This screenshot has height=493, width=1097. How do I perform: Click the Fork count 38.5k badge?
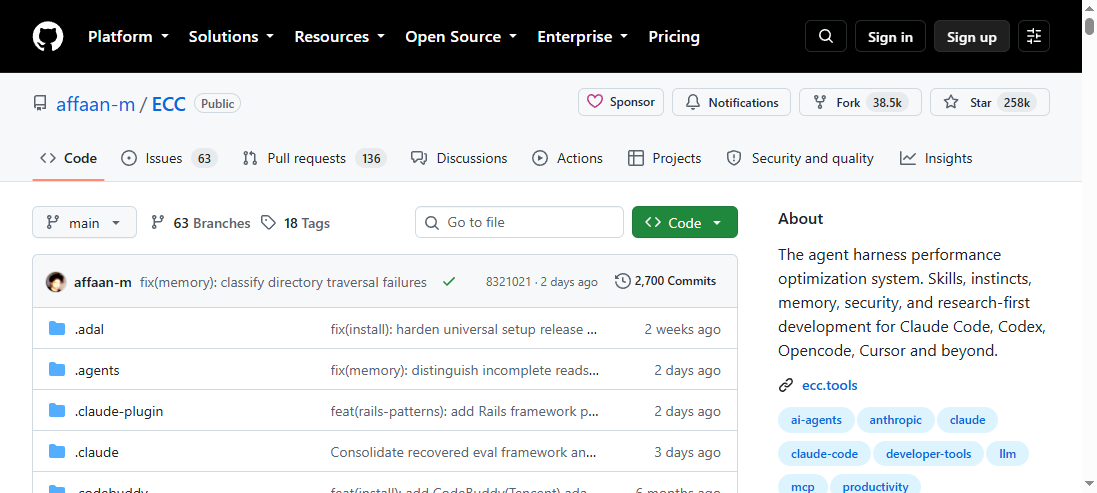887,102
